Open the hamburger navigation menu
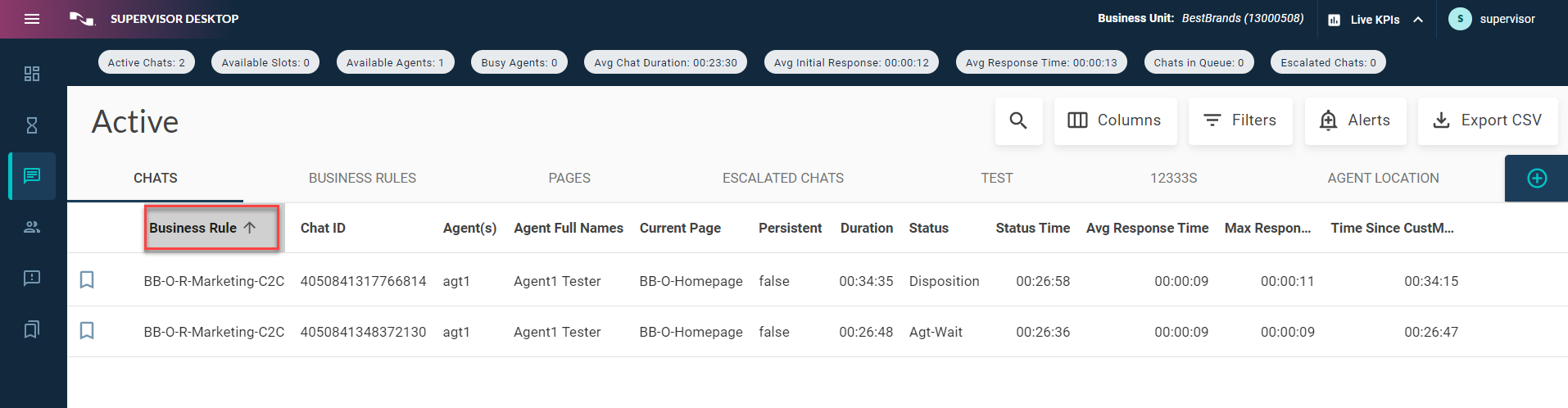Viewport: 1568px width, 408px height. [x=32, y=19]
